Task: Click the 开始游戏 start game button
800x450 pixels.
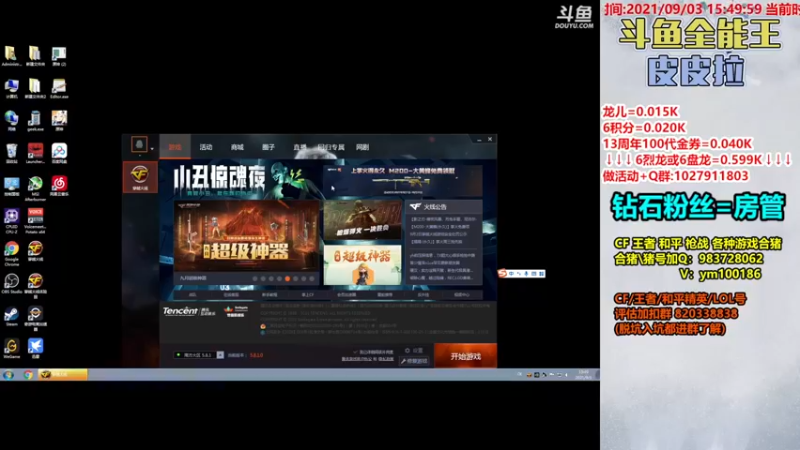Action: pos(465,356)
